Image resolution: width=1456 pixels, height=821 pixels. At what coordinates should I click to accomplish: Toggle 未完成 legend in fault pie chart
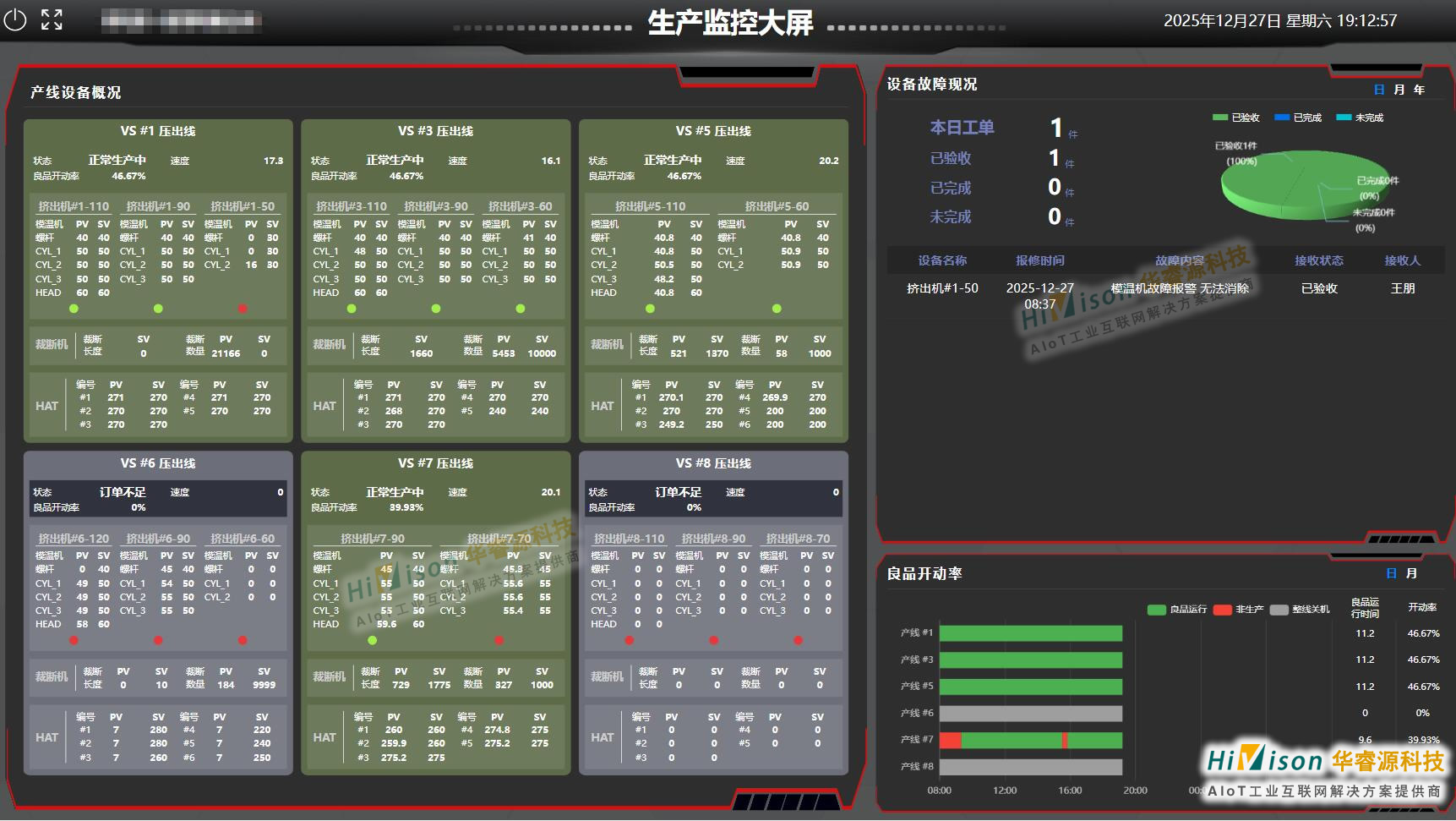click(x=1360, y=118)
